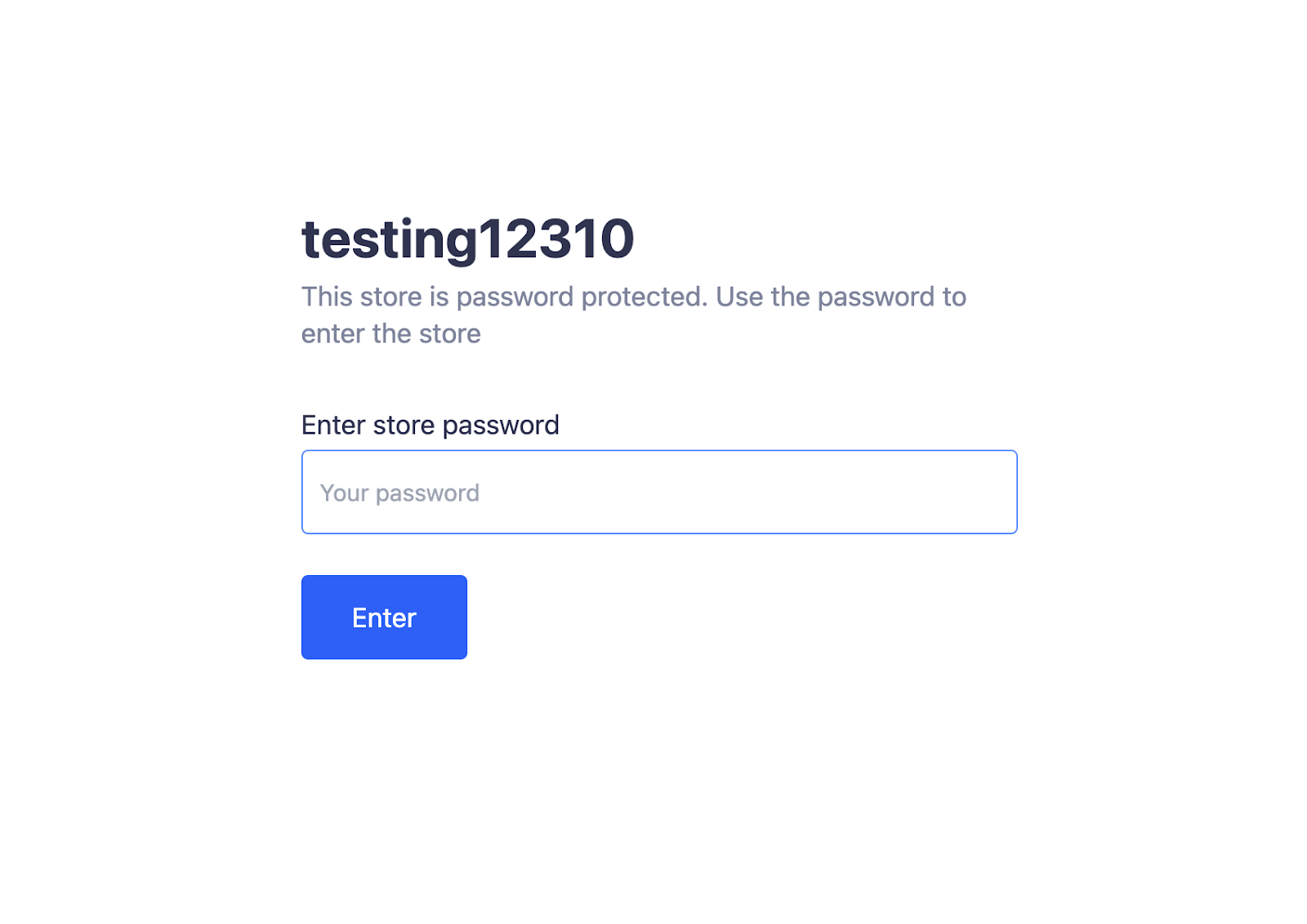The width and height of the screenshot is (1307, 924).
Task: Click the bold testing12310 text
Action: 467,239
